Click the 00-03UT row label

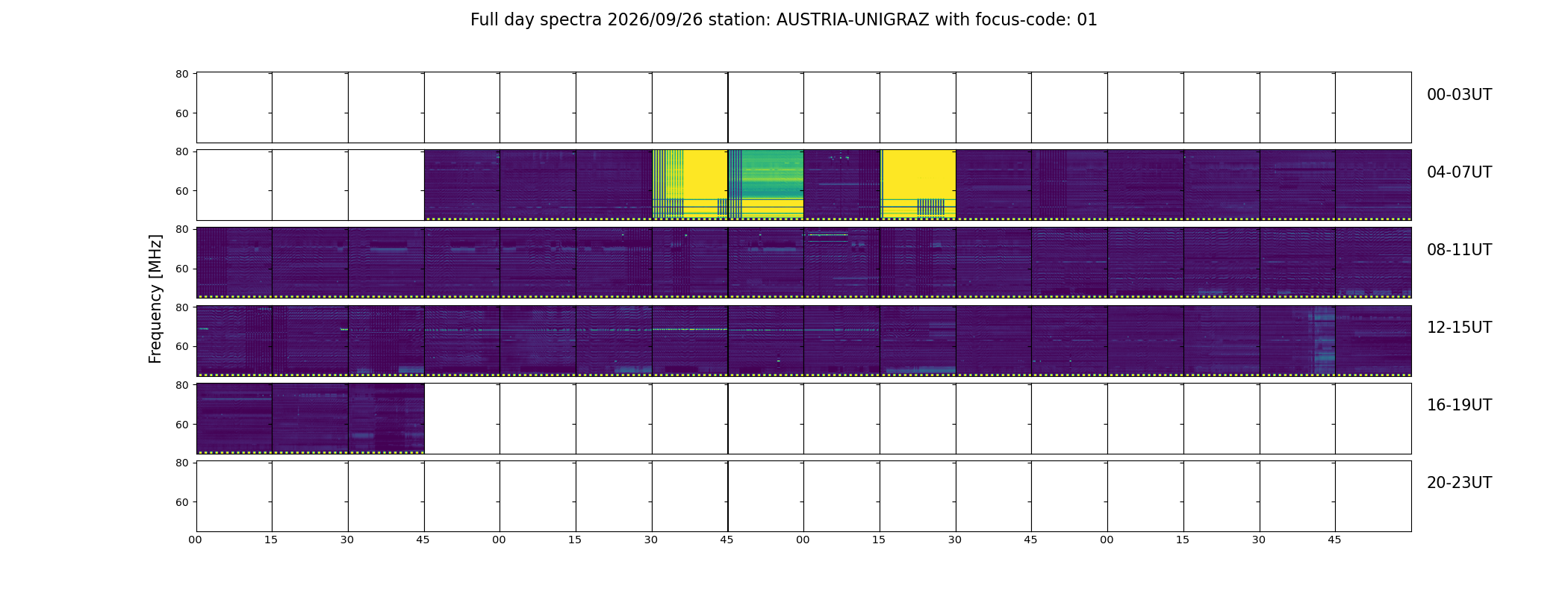(1459, 95)
